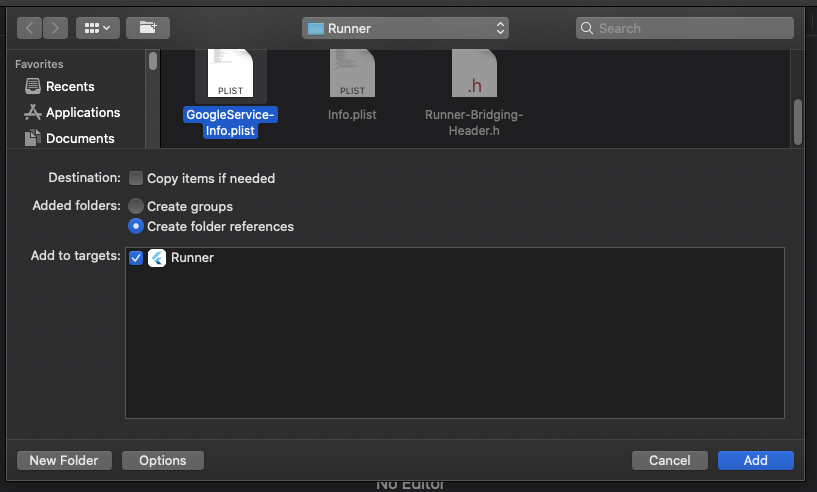The width and height of the screenshot is (817, 492).
Task: Click the sidebar scrollbar thumb
Action: pyautogui.click(x=153, y=60)
